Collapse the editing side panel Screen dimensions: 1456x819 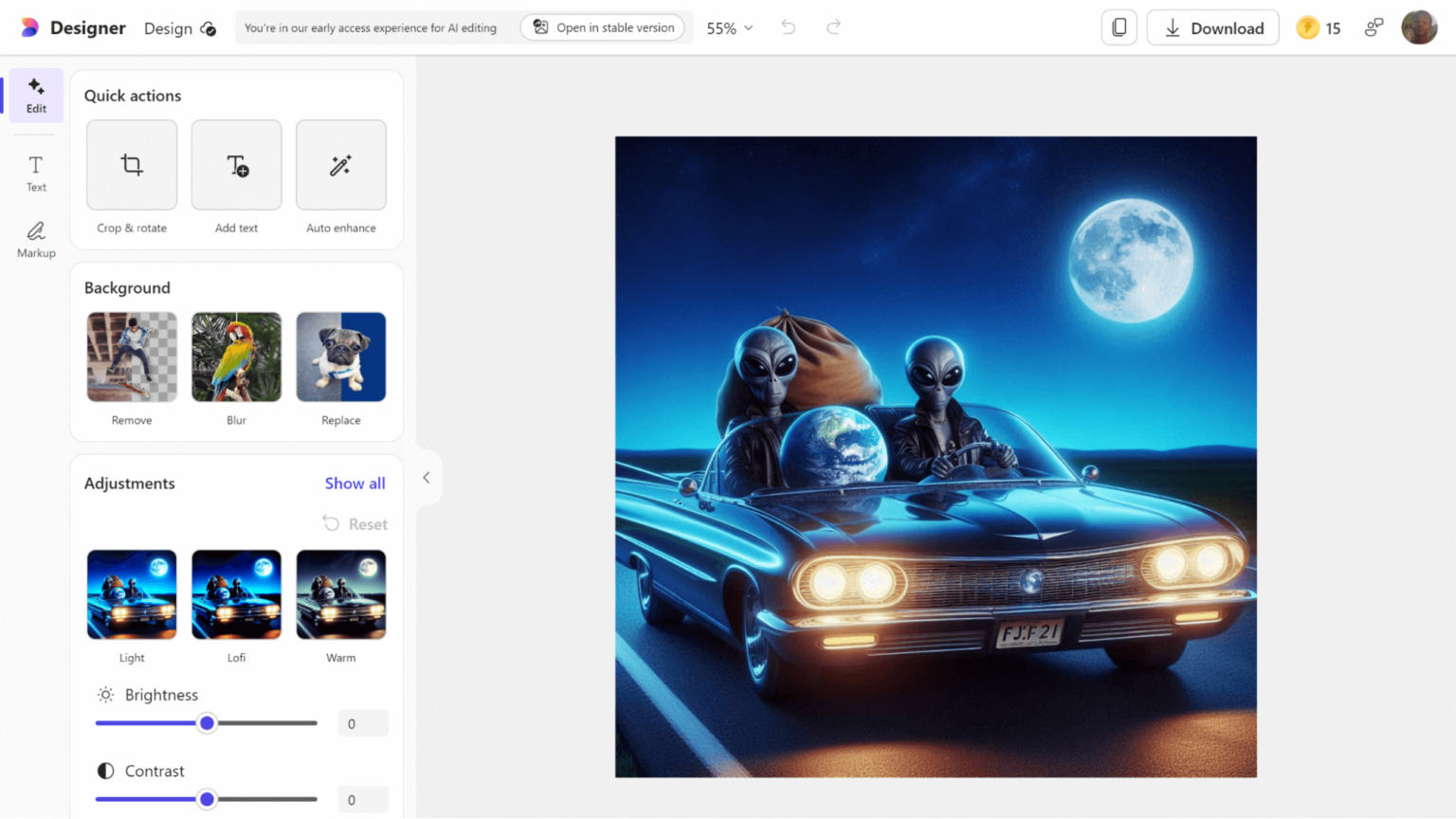click(x=427, y=478)
